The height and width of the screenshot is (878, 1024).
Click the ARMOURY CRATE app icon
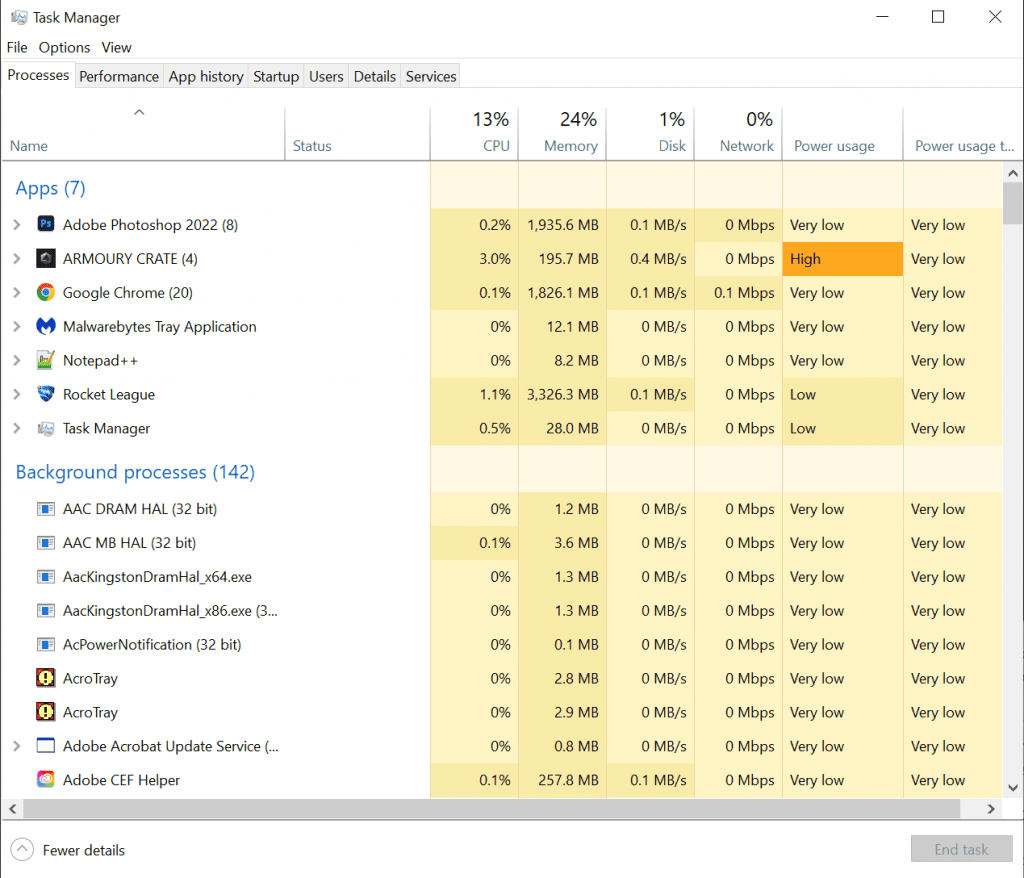coord(45,259)
